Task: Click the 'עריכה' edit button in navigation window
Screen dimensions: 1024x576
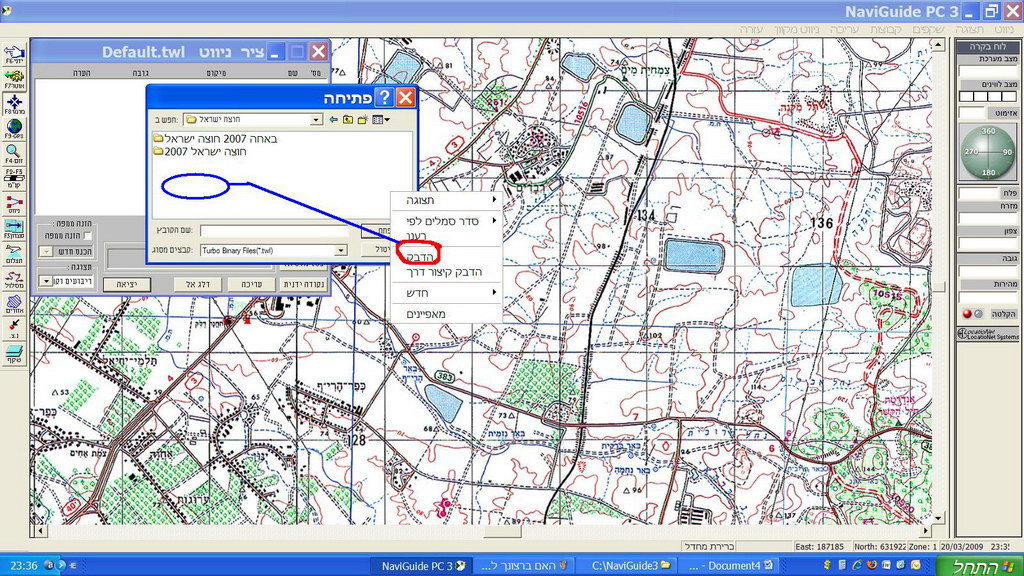Action: pyautogui.click(x=251, y=284)
